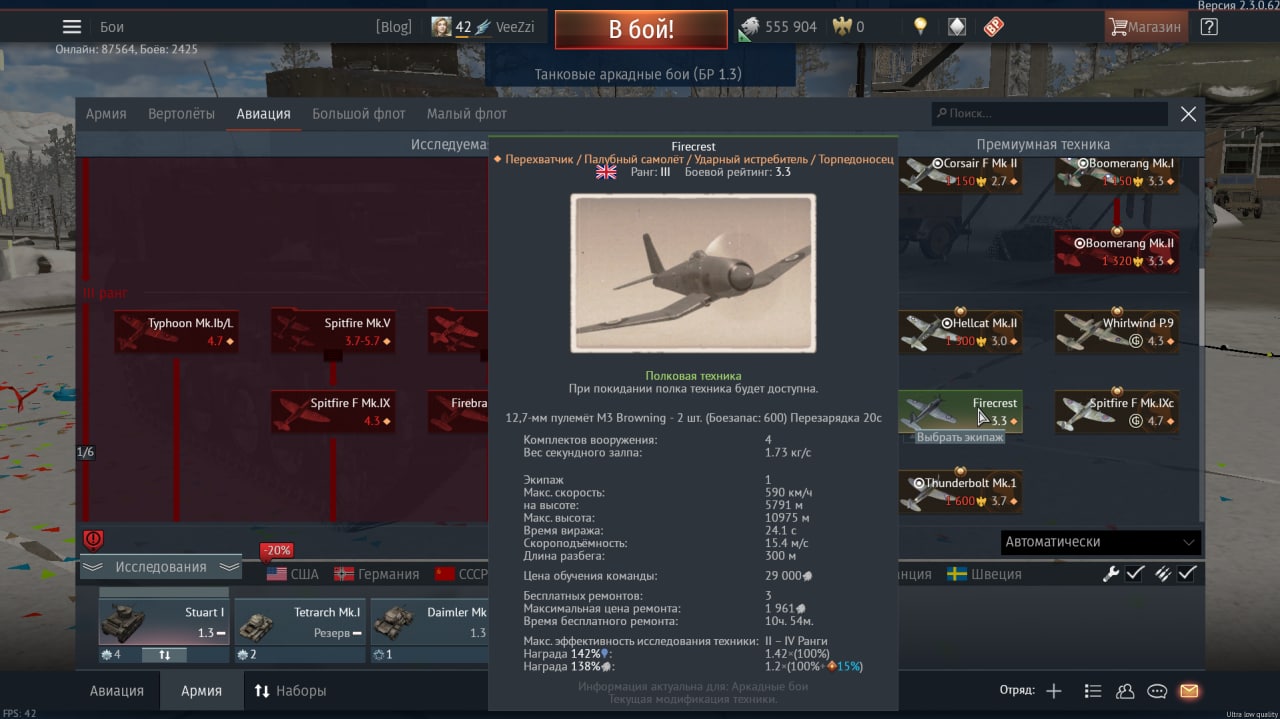Select Daimler Mk crew slot
1280x719 pixels.
[430, 621]
